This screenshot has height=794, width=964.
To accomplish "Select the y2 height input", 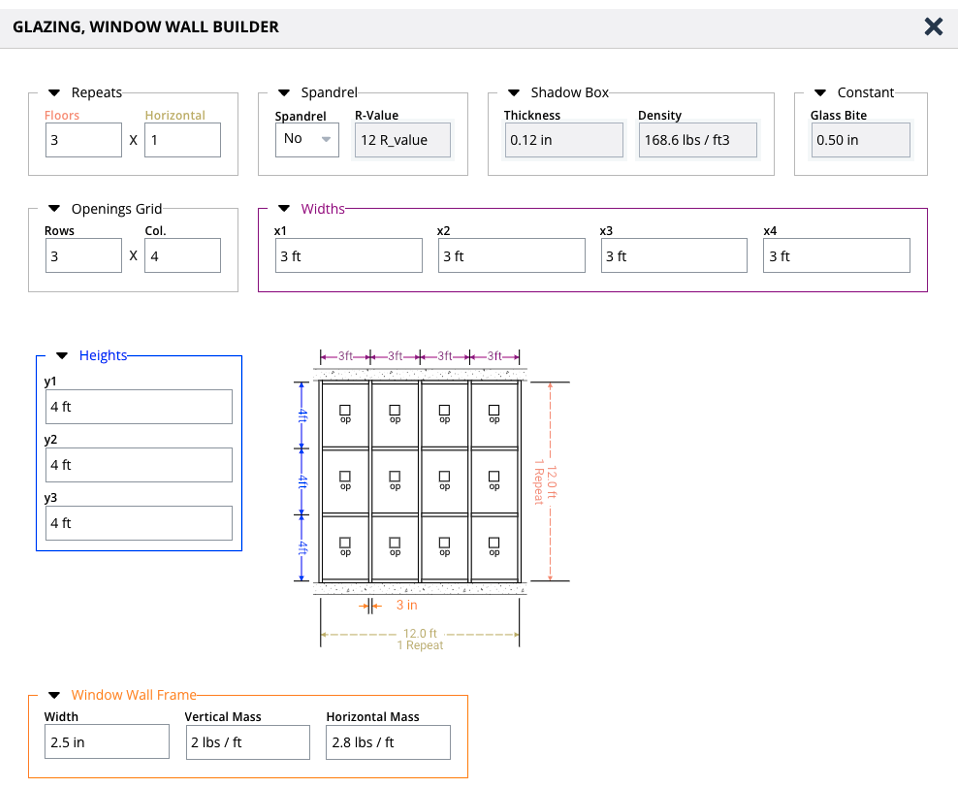I will (139, 465).
